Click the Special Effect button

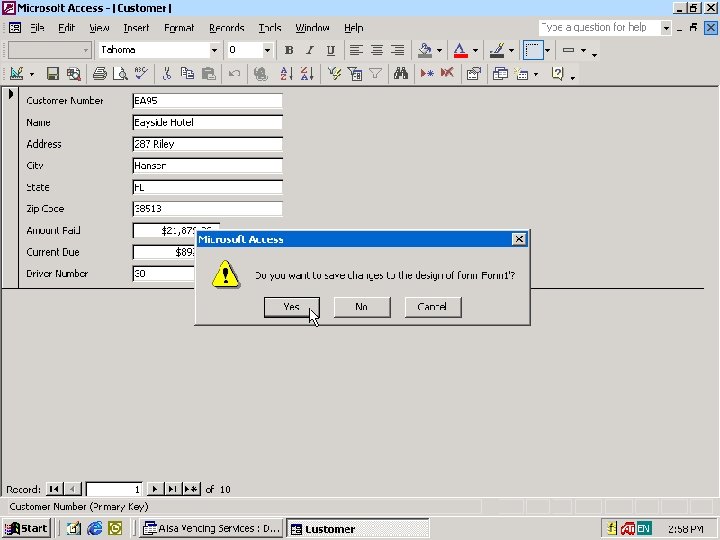pyautogui.click(x=568, y=50)
